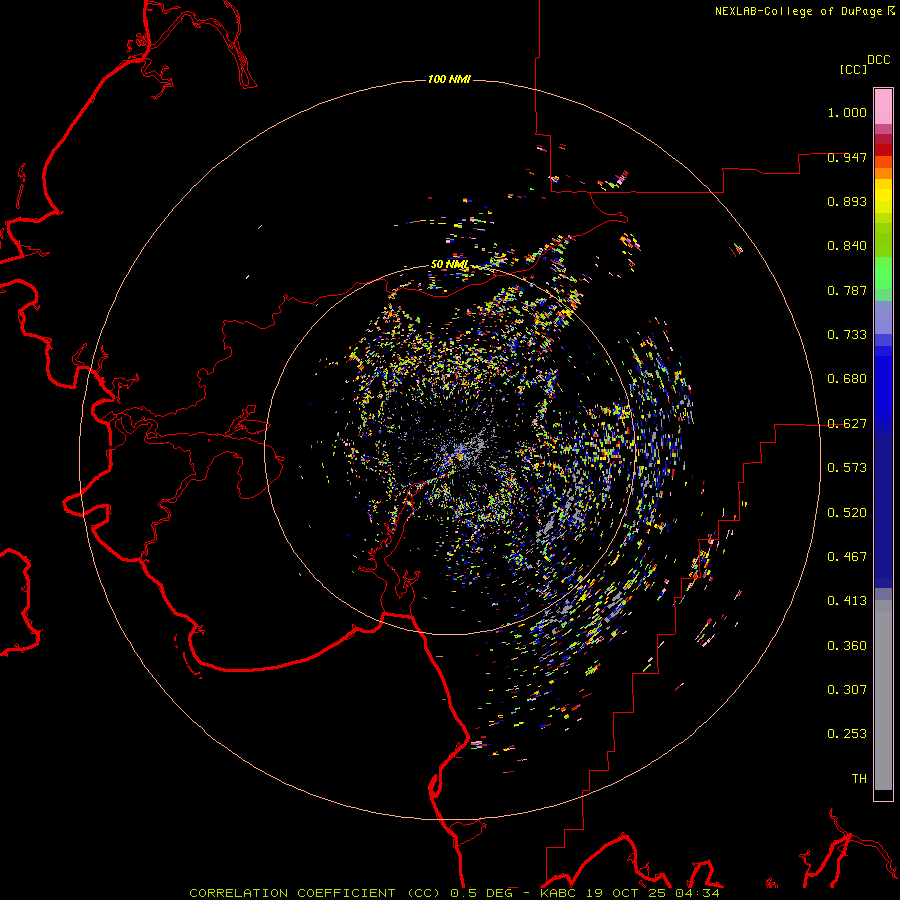
Task: Click the radar site center point
Action: pyautogui.click(x=459, y=457)
